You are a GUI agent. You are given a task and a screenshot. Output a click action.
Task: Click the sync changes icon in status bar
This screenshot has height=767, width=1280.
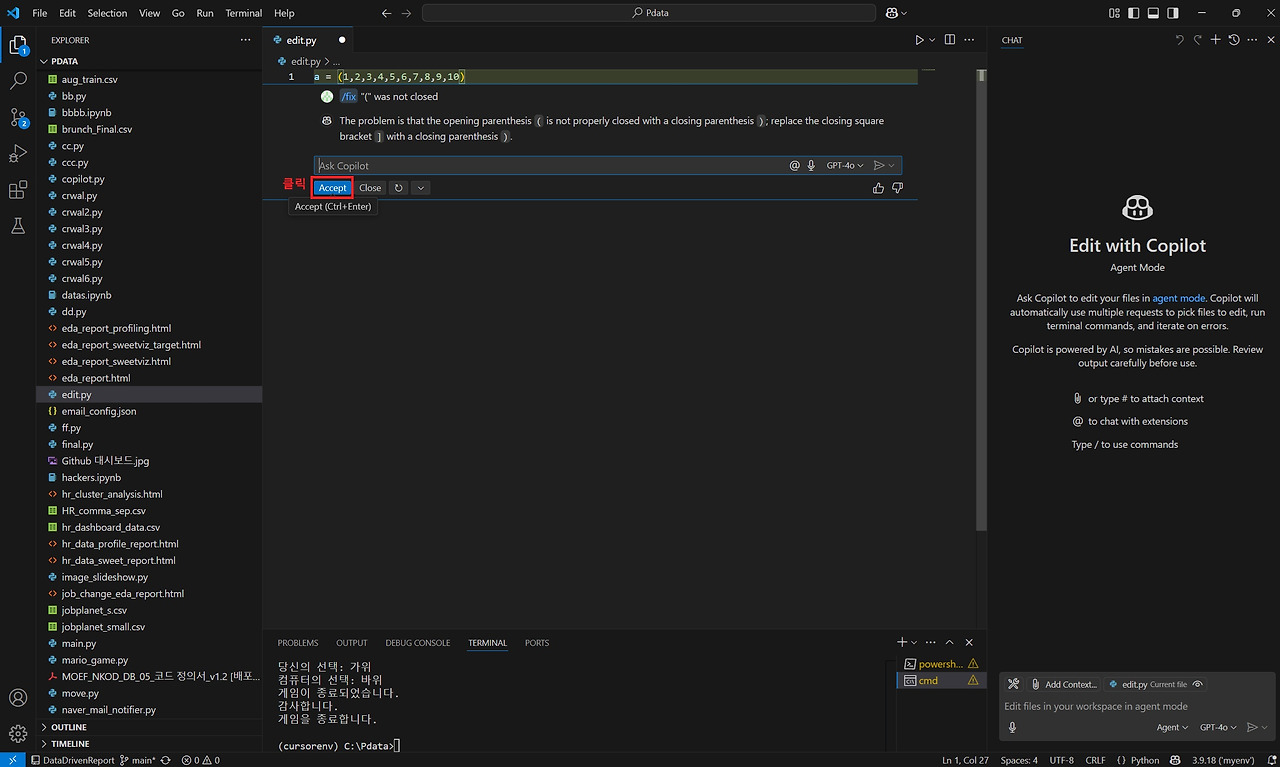coord(166,760)
